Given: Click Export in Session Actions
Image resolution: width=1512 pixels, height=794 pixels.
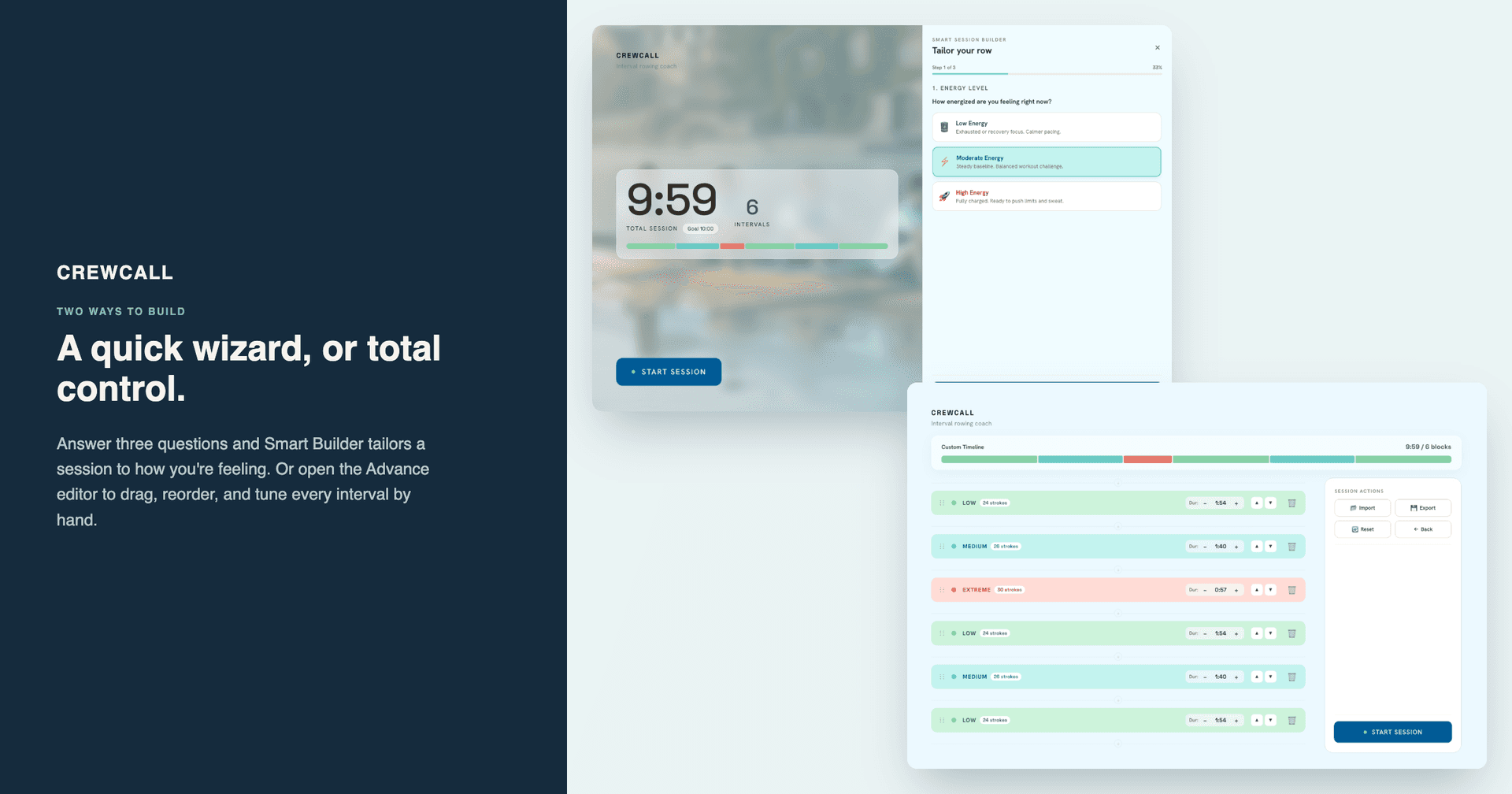Looking at the screenshot, I should 1423,508.
